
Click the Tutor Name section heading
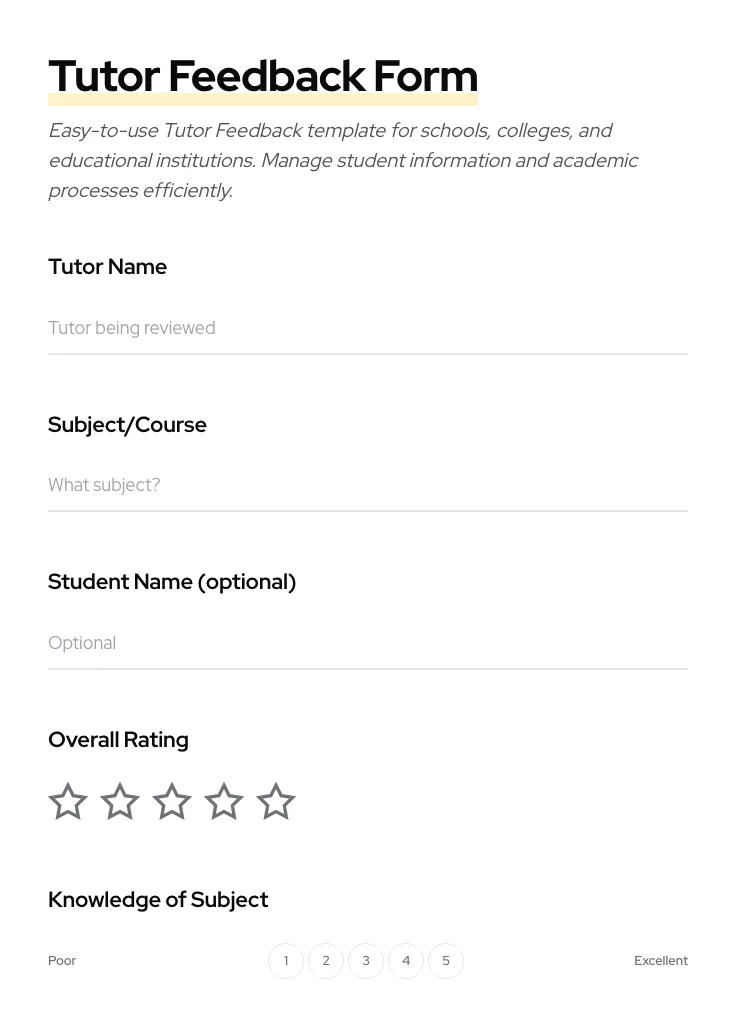pyautogui.click(x=107, y=266)
